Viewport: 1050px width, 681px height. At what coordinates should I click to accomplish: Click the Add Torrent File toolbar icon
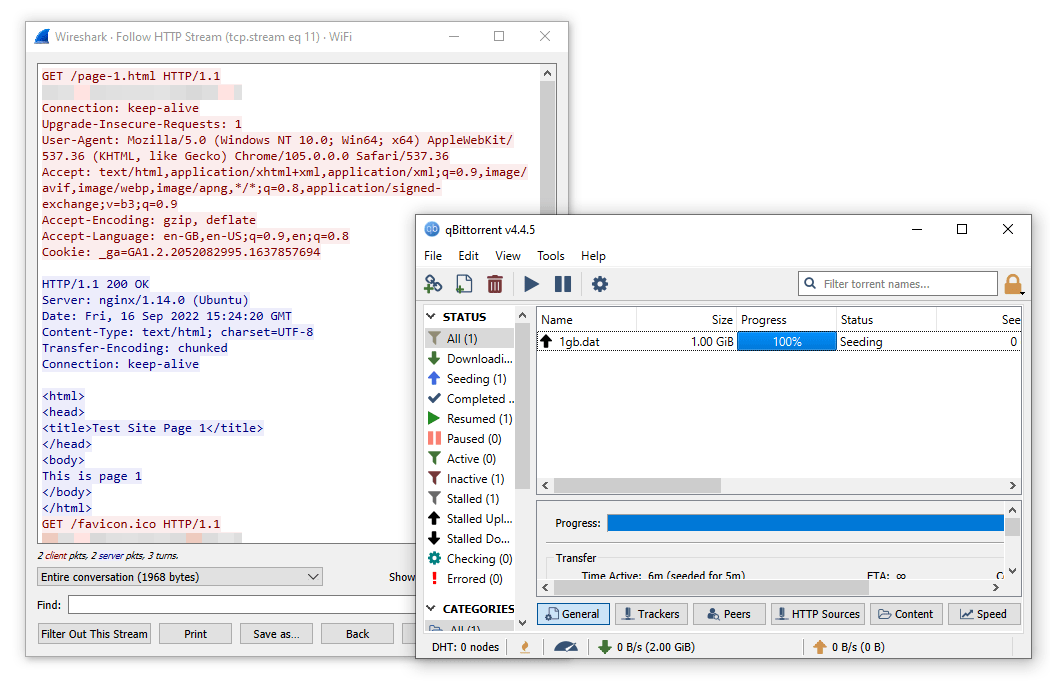pyautogui.click(x=463, y=284)
